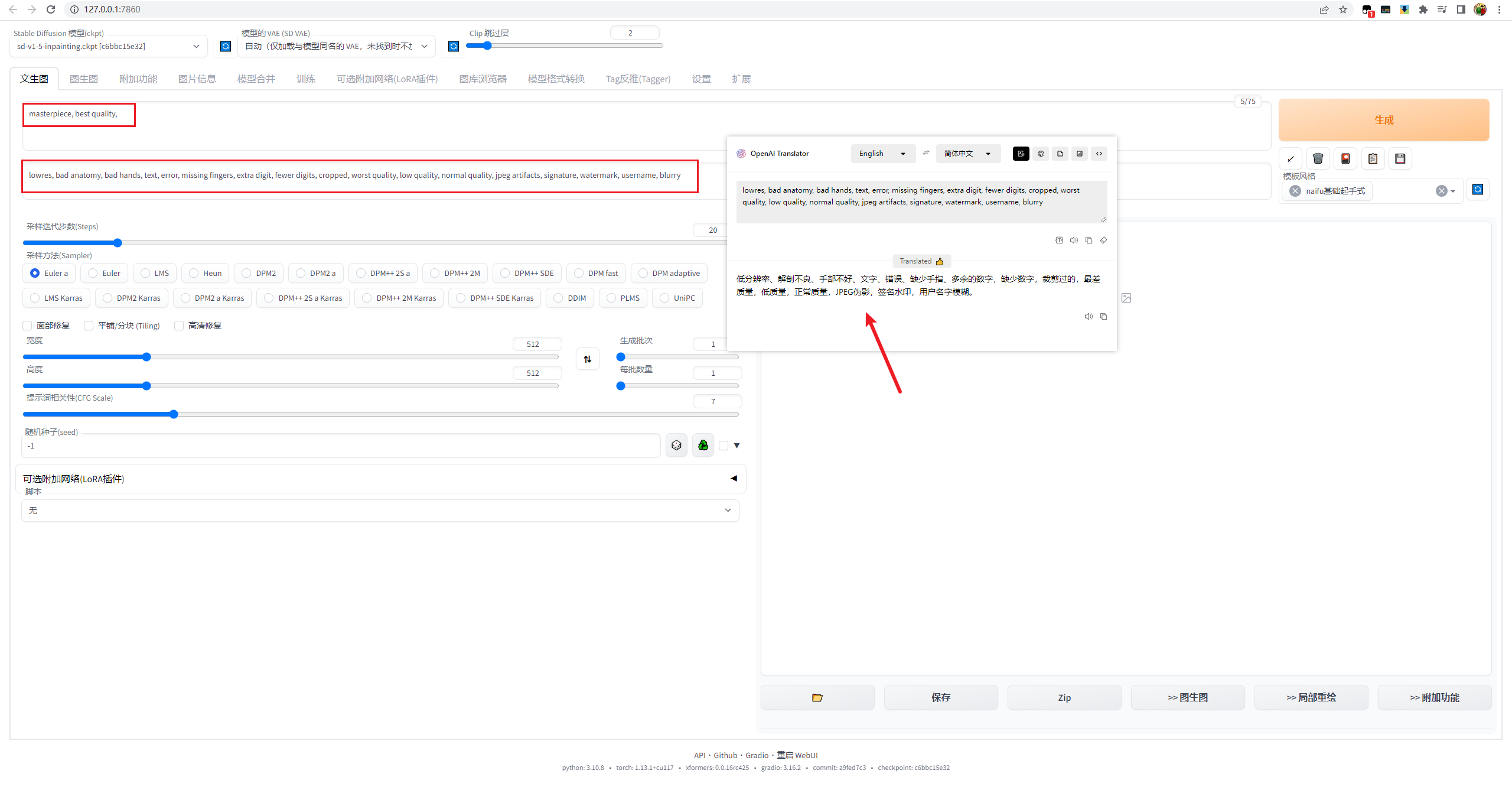Click the trash icon to clear prompt
Viewport: 1512px width, 806px height.
click(x=1318, y=158)
